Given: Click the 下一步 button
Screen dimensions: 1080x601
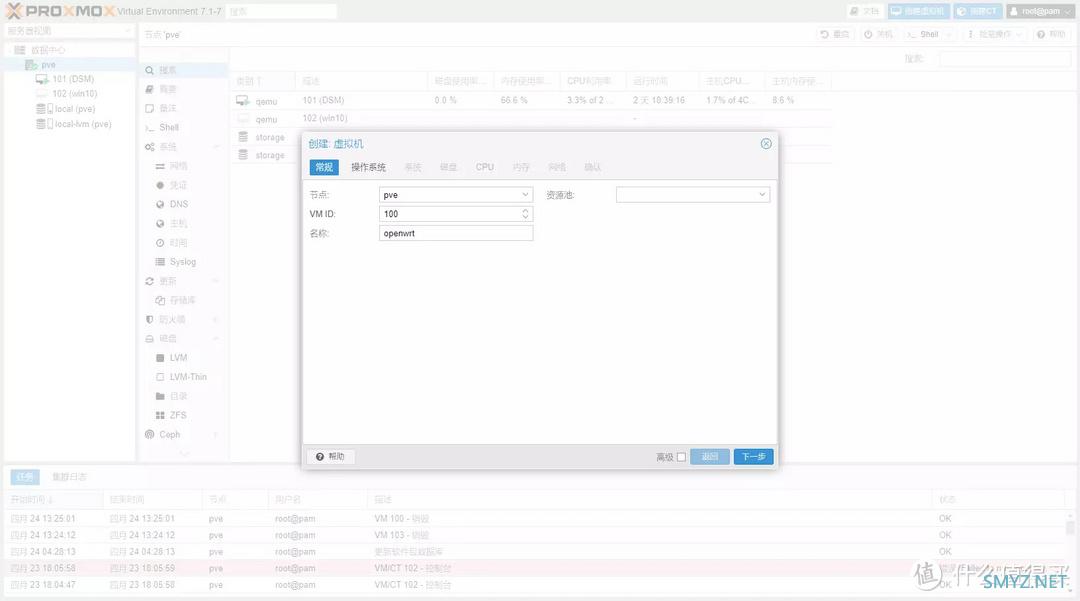Looking at the screenshot, I should 754,456.
